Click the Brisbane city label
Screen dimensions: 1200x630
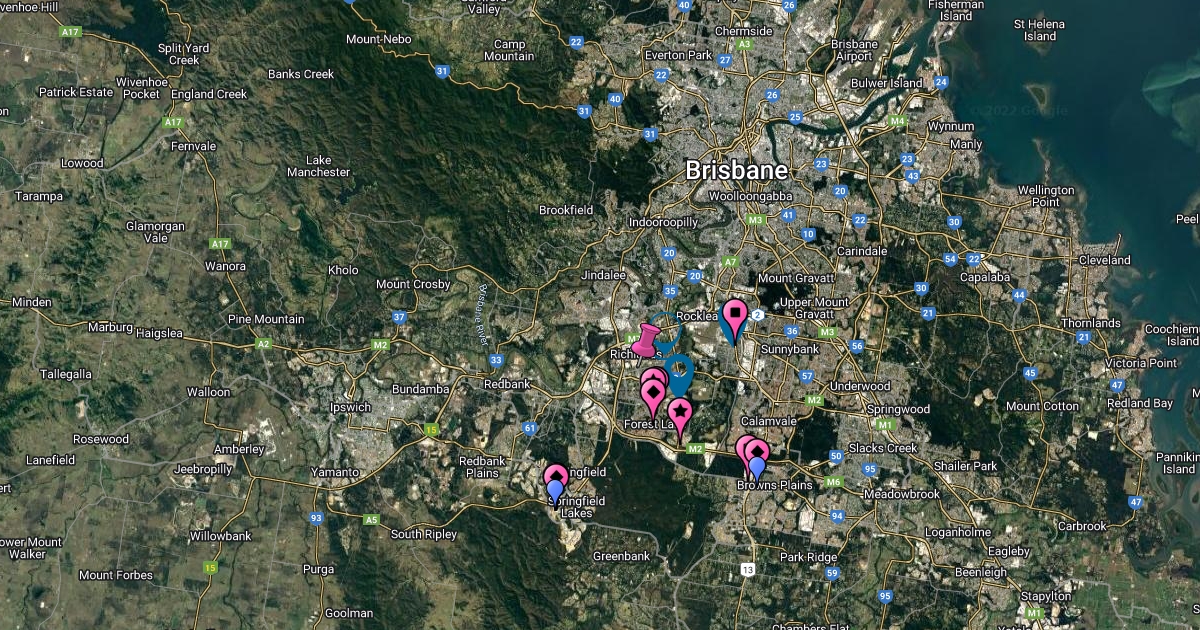point(736,171)
